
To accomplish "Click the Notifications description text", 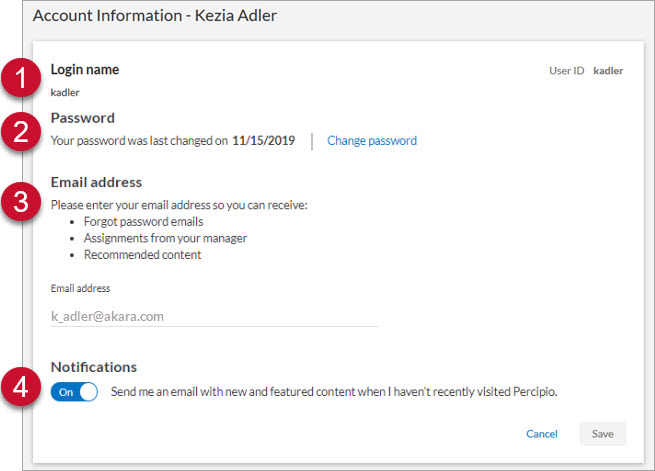I will tap(334, 392).
